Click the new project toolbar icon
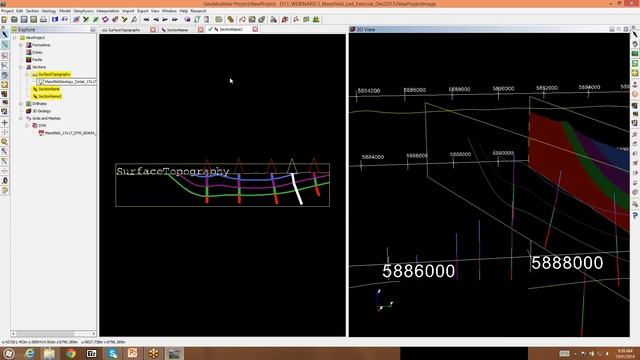 coord(4,20)
